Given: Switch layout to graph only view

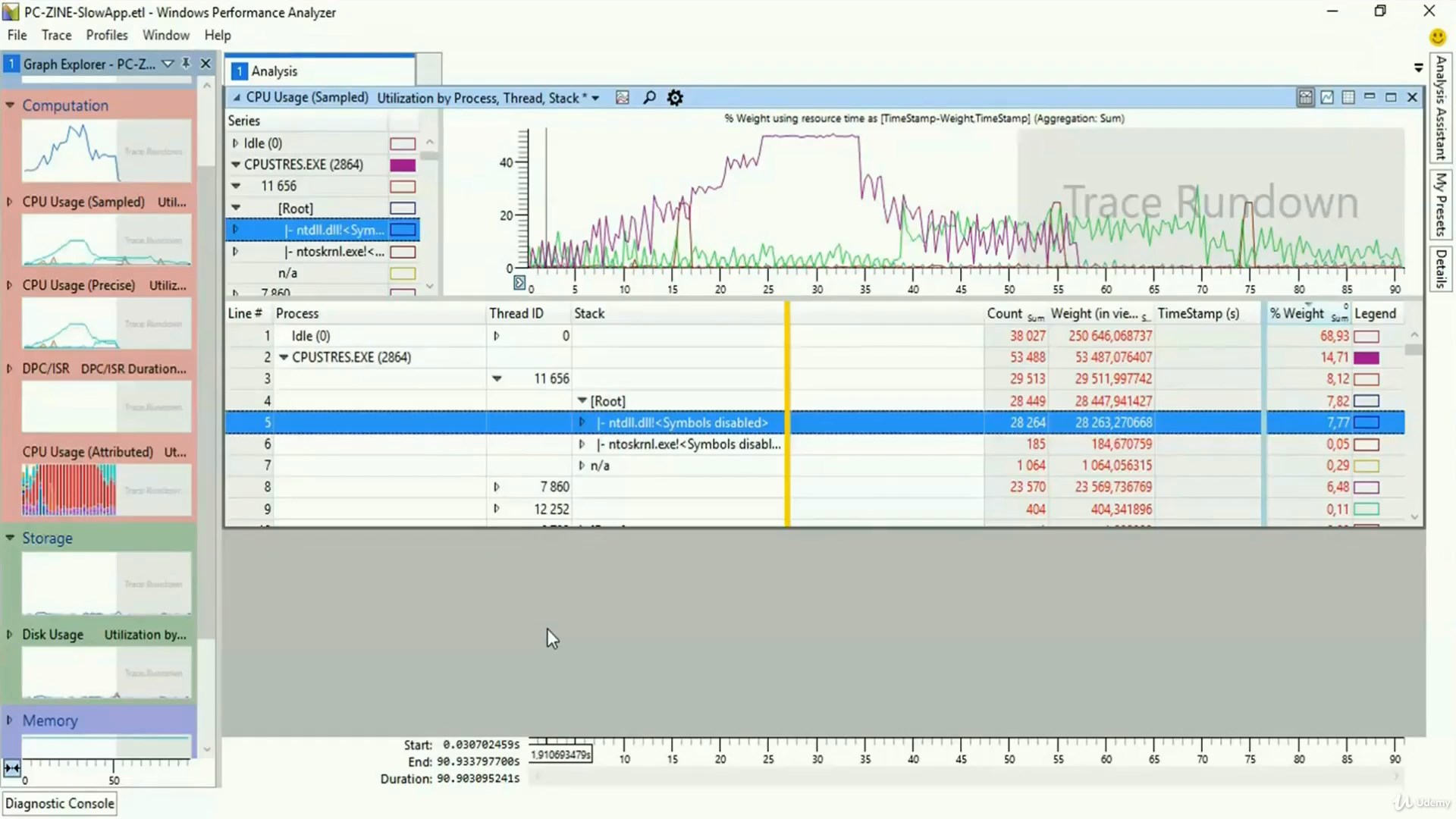Looking at the screenshot, I should (1327, 98).
